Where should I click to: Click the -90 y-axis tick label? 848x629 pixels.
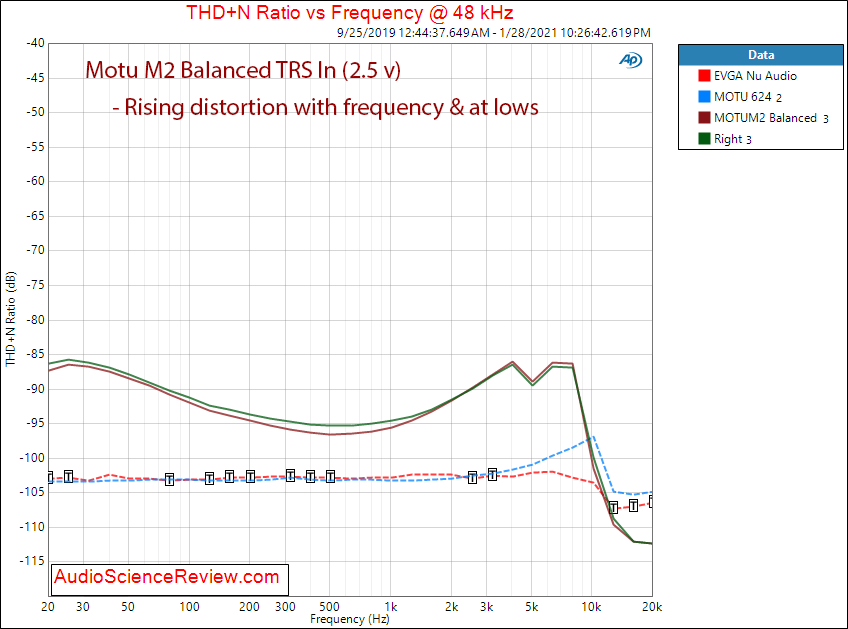pyautogui.click(x=36, y=389)
